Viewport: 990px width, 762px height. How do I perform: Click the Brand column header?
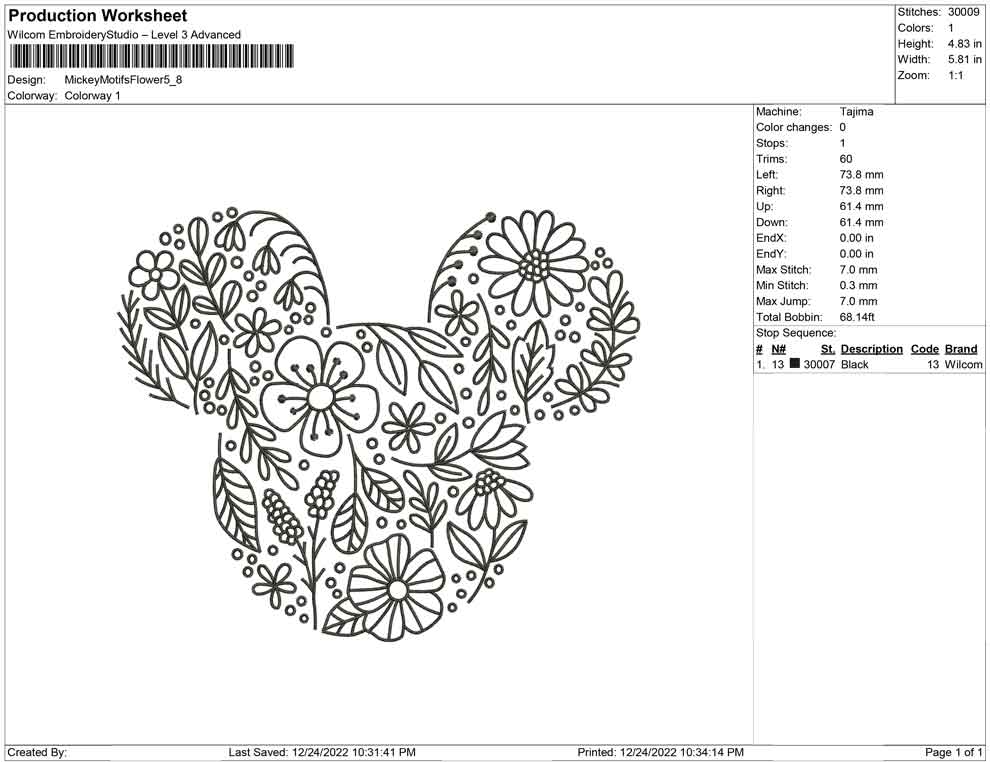pyautogui.click(x=961, y=349)
